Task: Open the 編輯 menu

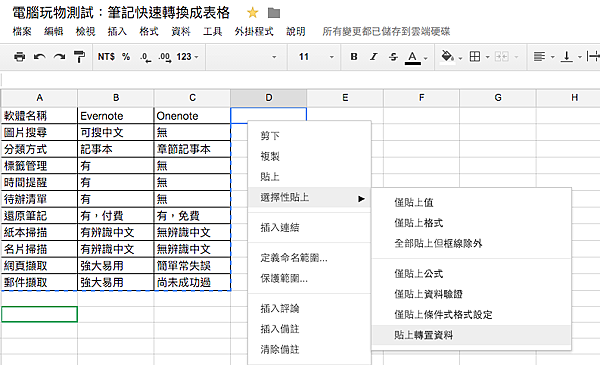Action: tap(54, 31)
